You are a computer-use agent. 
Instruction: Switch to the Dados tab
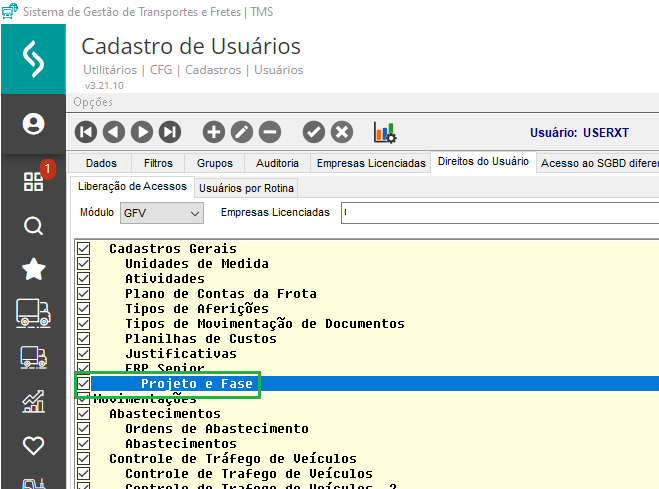[101, 163]
